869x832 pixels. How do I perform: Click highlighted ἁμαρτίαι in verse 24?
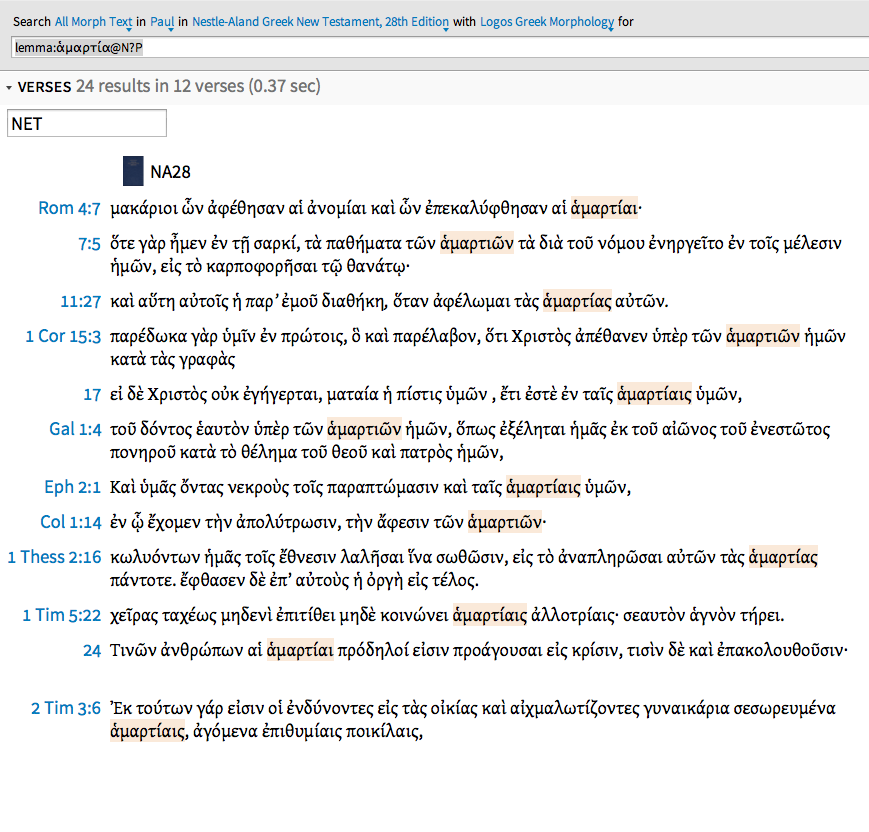(x=300, y=650)
